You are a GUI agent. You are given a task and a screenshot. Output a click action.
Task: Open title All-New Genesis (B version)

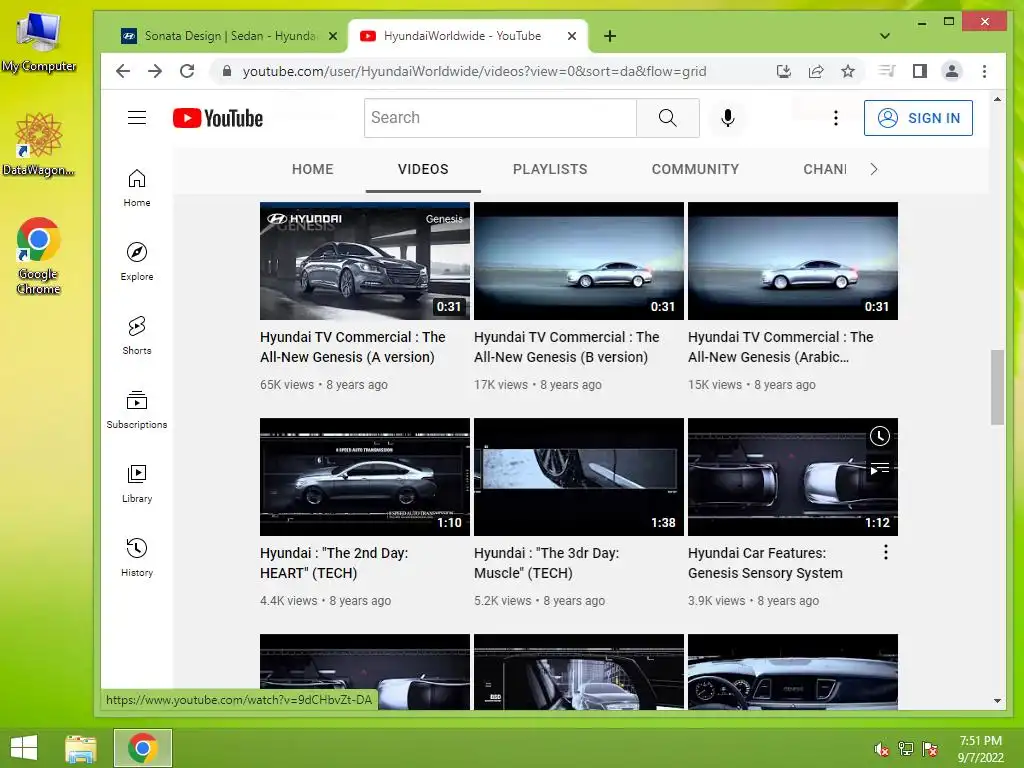coord(567,347)
